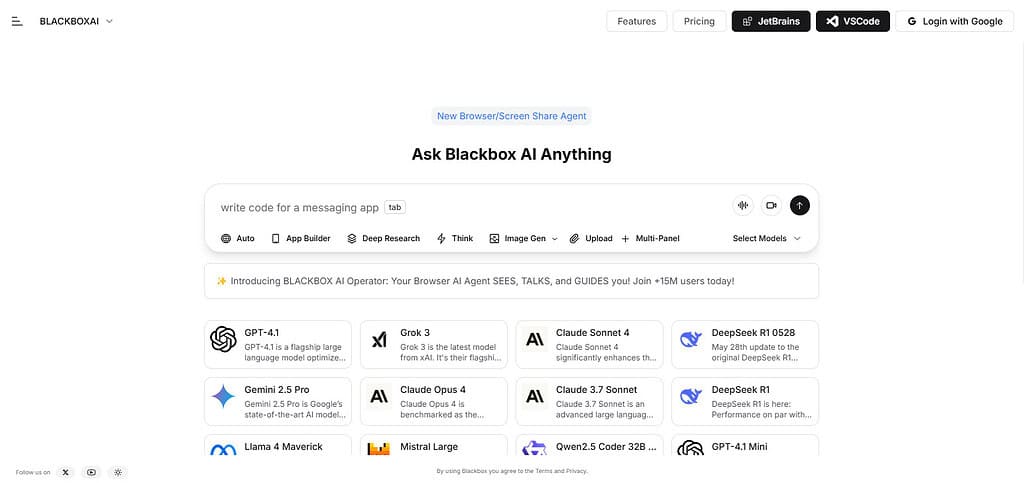Image resolution: width=1024 pixels, height=483 pixels.
Task: Click Qwen logo on Qwen2.5 Coder 32B
Action: pyautogui.click(x=535, y=448)
